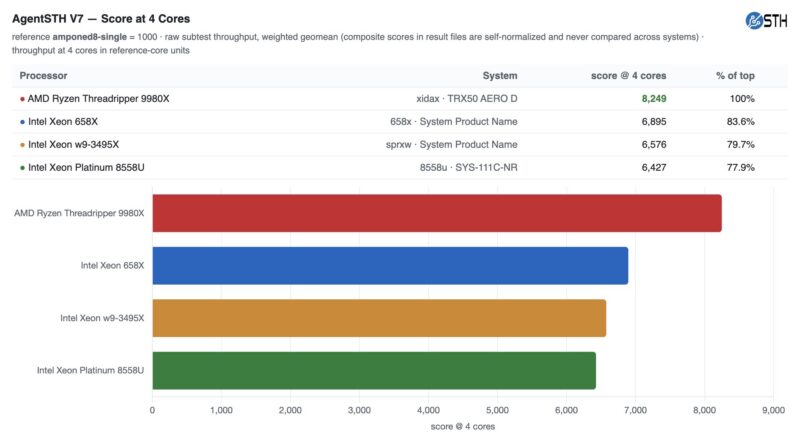
Task: Click the x-axis tick label 3,000
Action: pyautogui.click(x=359, y=410)
